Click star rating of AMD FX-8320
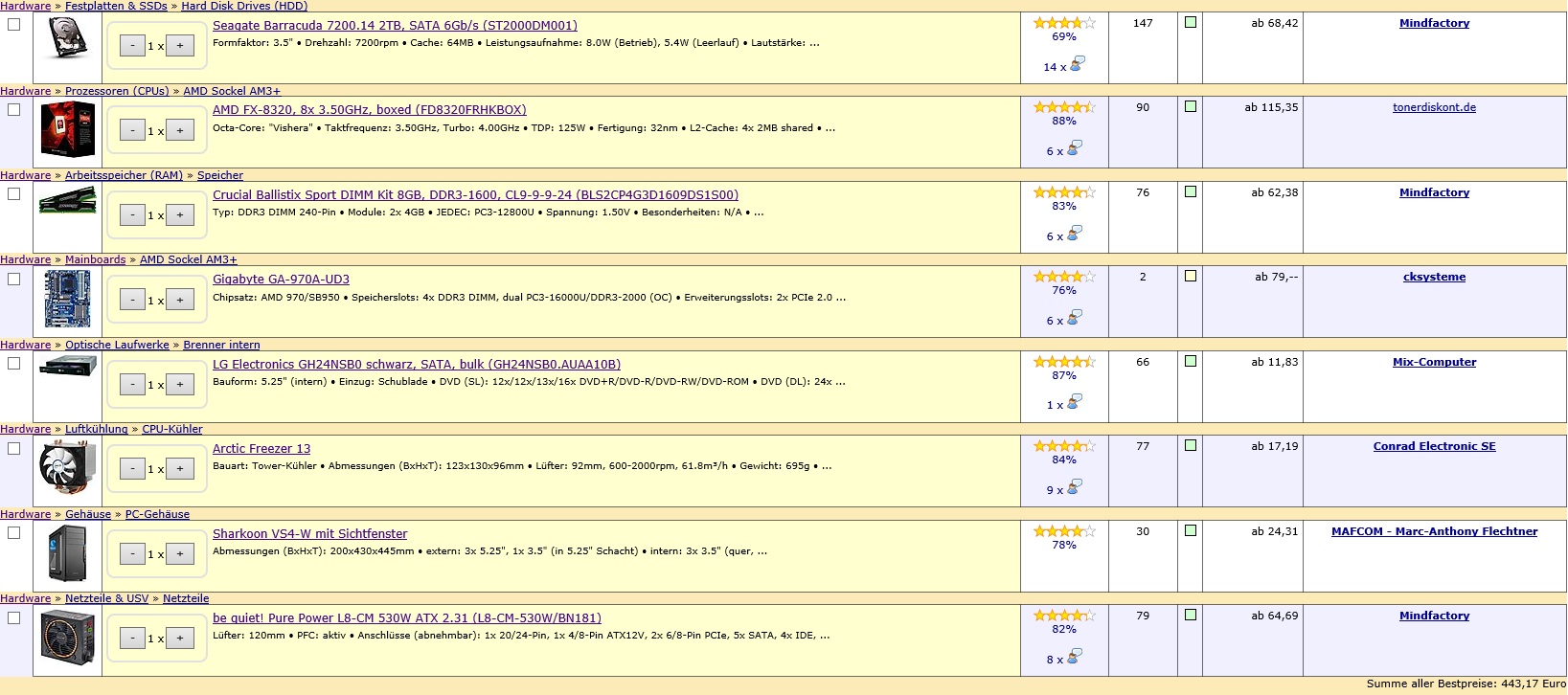 coord(1064,107)
